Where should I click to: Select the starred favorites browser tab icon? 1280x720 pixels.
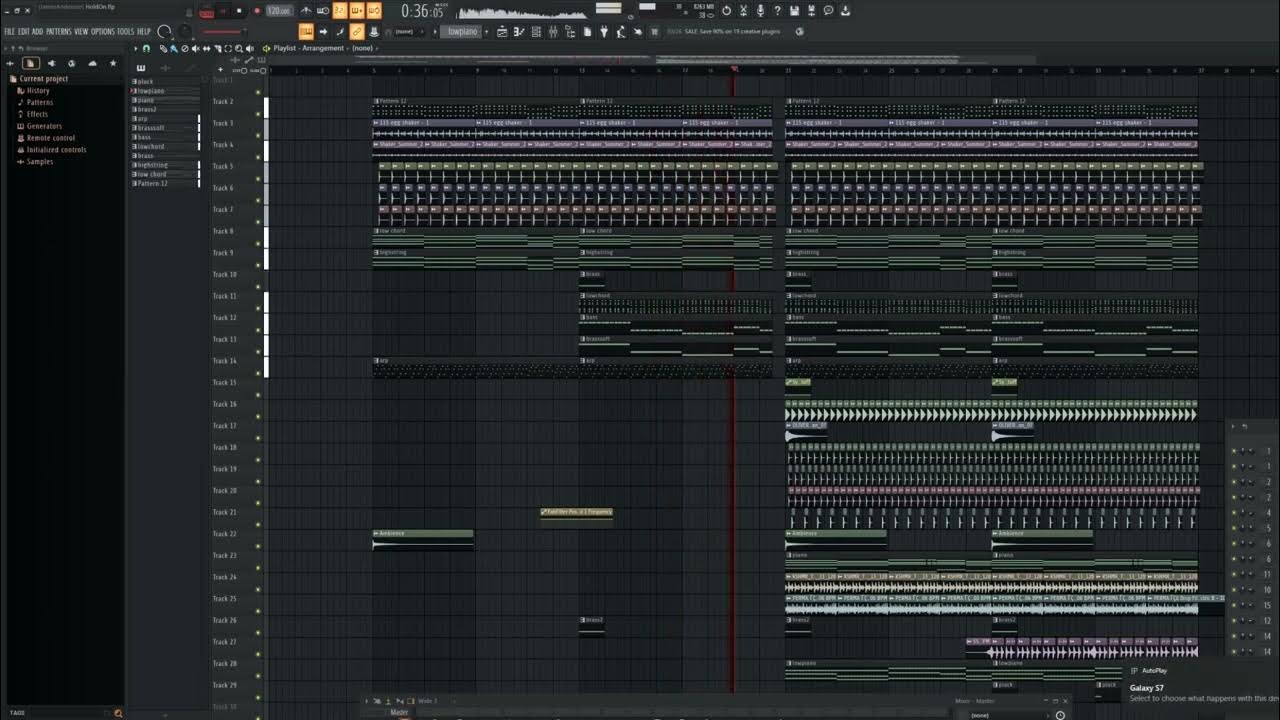113,63
